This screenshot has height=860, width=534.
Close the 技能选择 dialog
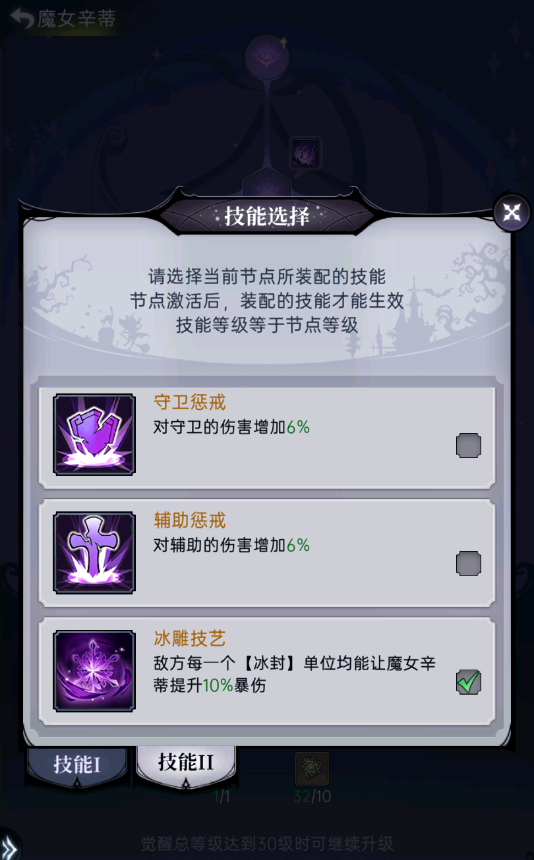click(x=512, y=212)
